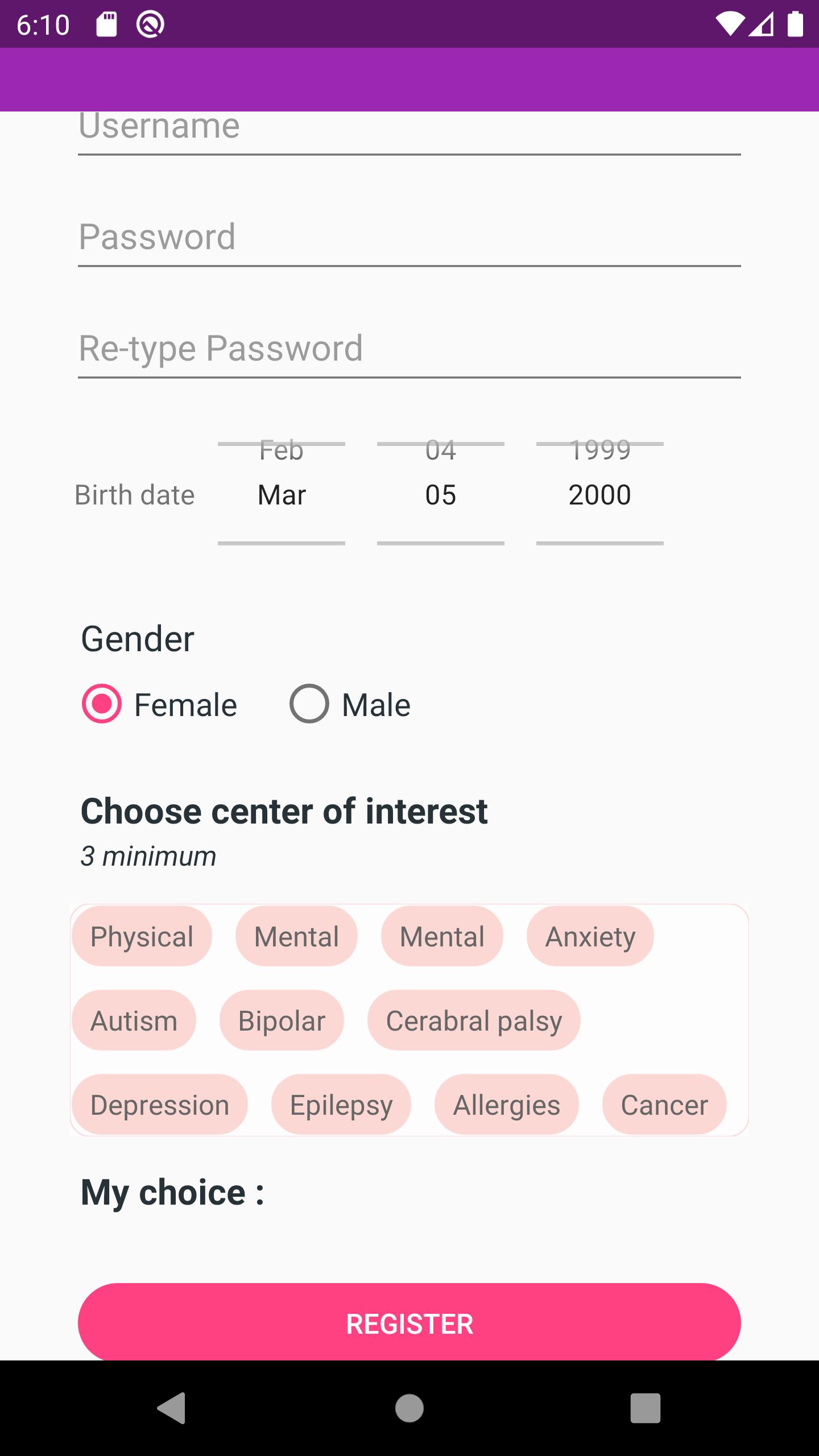The width and height of the screenshot is (819, 1456).
Task: Tap the Username input field
Action: coord(409,132)
